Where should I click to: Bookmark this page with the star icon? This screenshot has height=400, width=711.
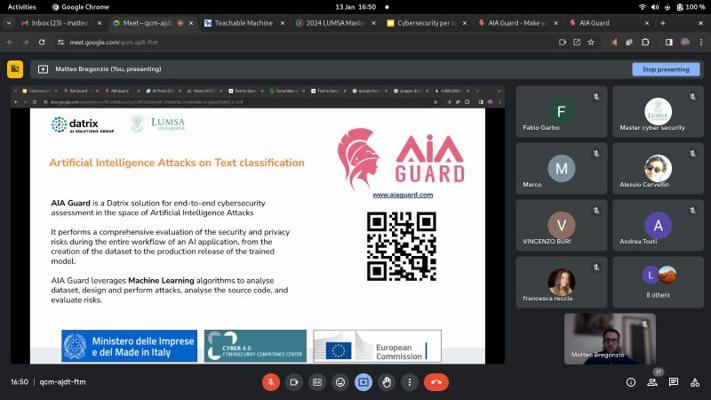pos(591,42)
